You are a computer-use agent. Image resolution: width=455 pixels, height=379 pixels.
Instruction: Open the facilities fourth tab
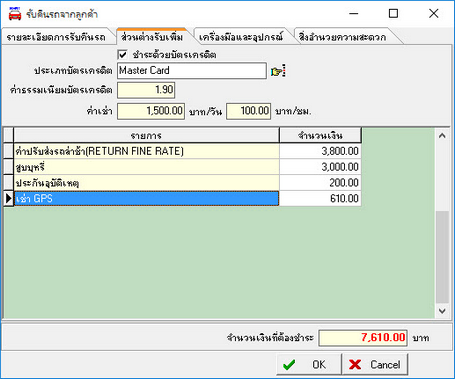point(343,37)
